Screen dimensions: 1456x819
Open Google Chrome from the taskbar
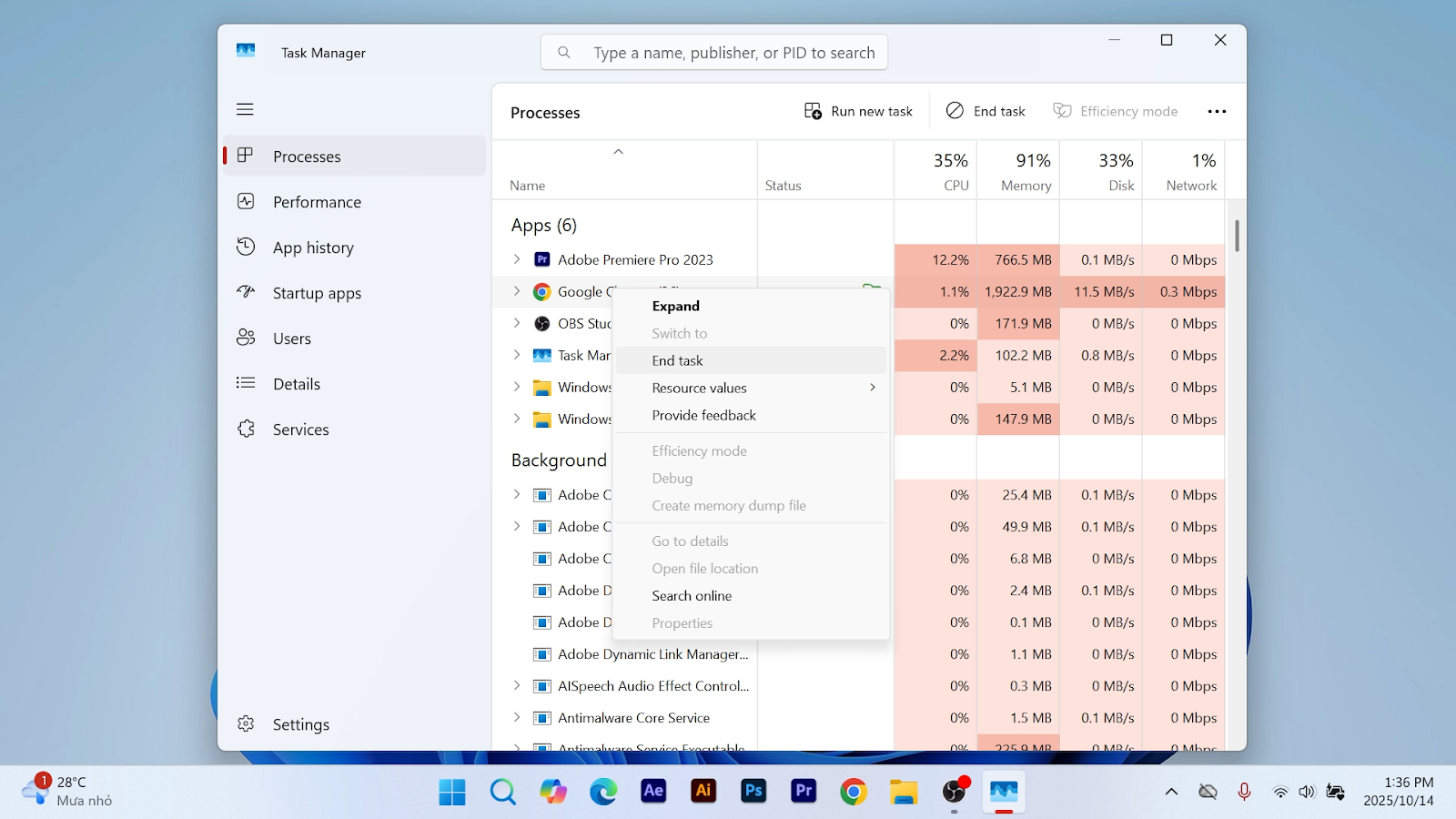click(853, 792)
